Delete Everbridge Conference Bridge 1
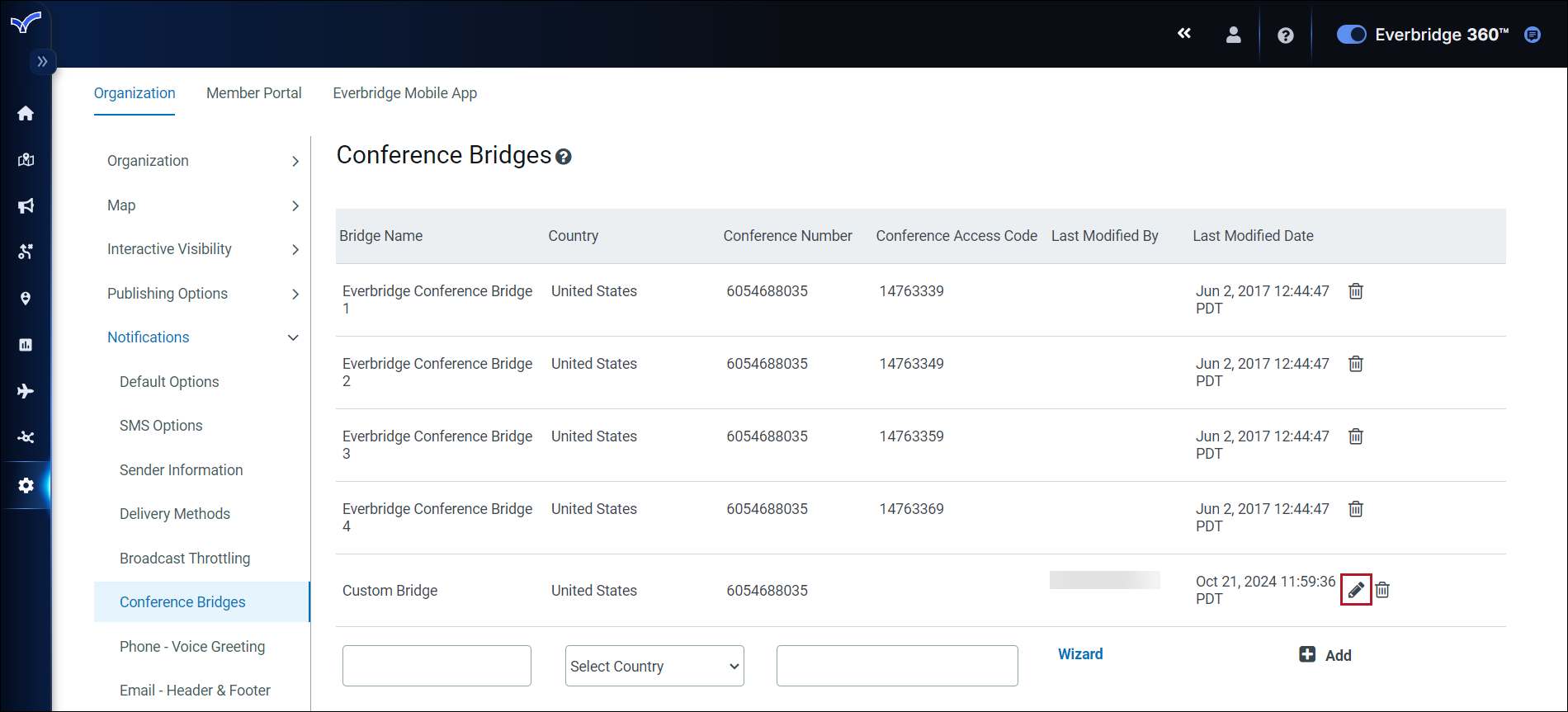Viewport: 1568px width, 712px height. coord(1356,291)
